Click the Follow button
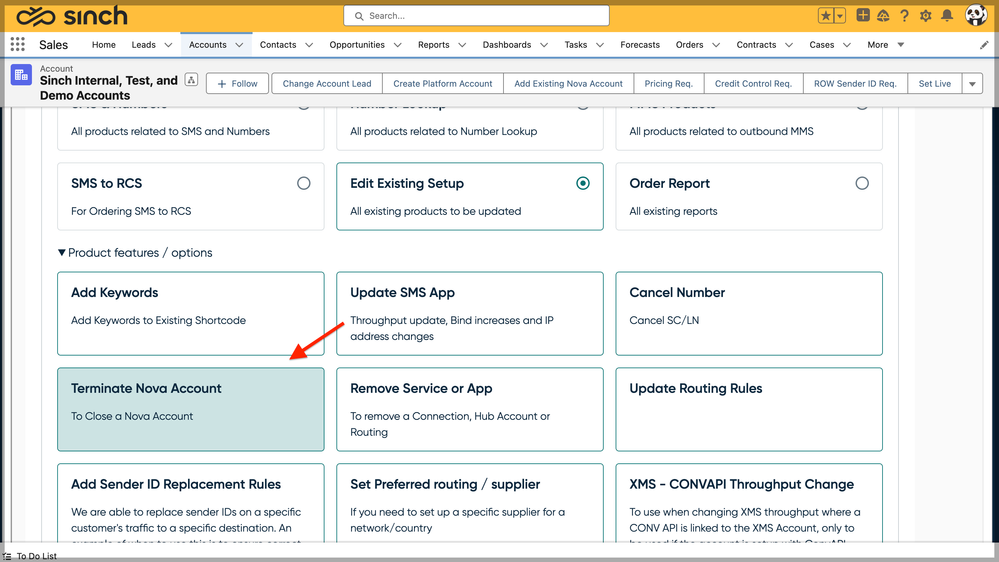 pos(237,83)
